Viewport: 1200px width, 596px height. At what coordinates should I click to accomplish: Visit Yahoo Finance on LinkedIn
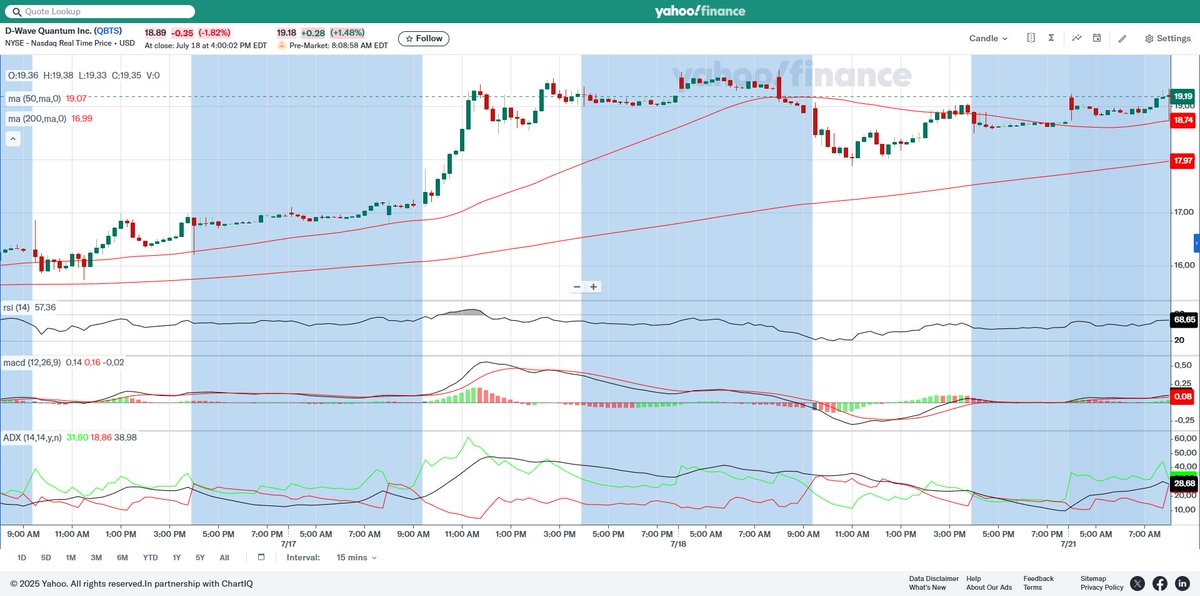point(1182,583)
